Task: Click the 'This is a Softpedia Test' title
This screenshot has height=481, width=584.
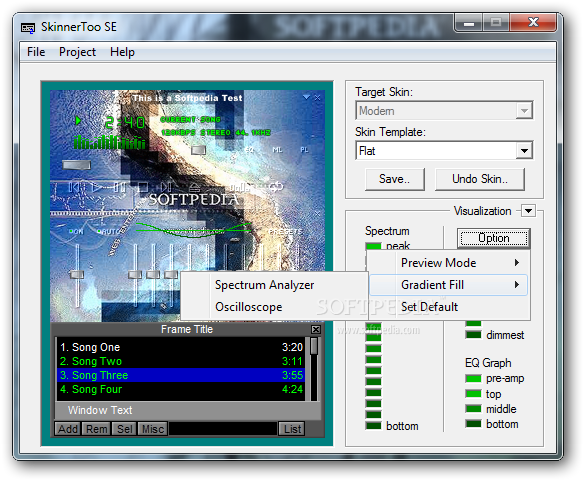Action: click(x=187, y=98)
